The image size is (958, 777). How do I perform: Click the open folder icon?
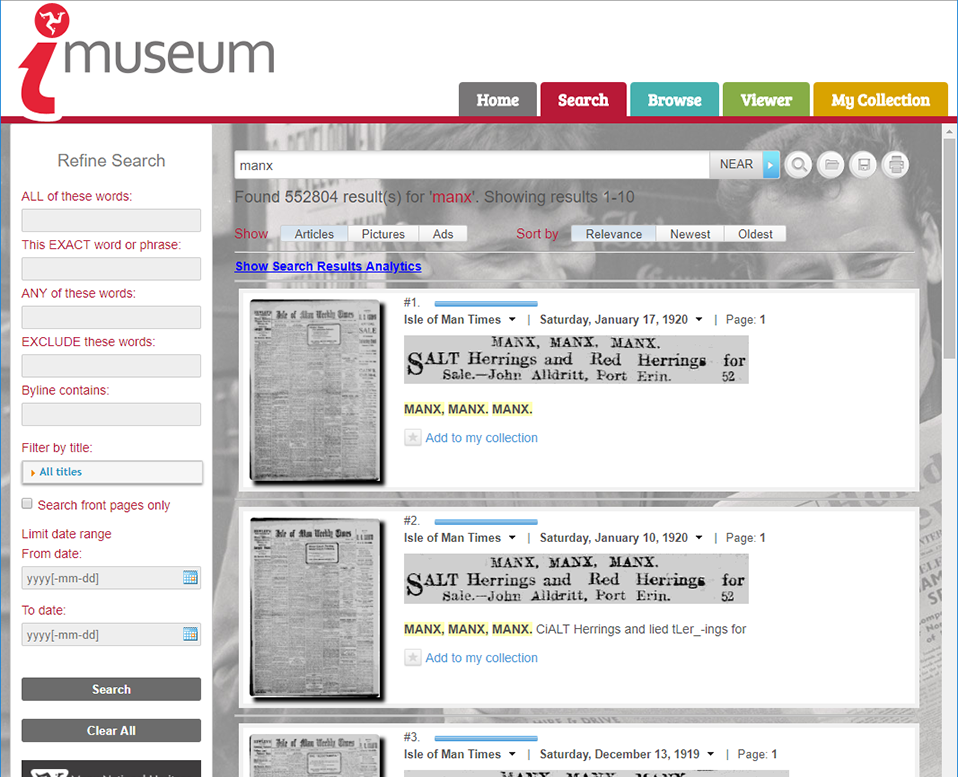(x=830, y=165)
